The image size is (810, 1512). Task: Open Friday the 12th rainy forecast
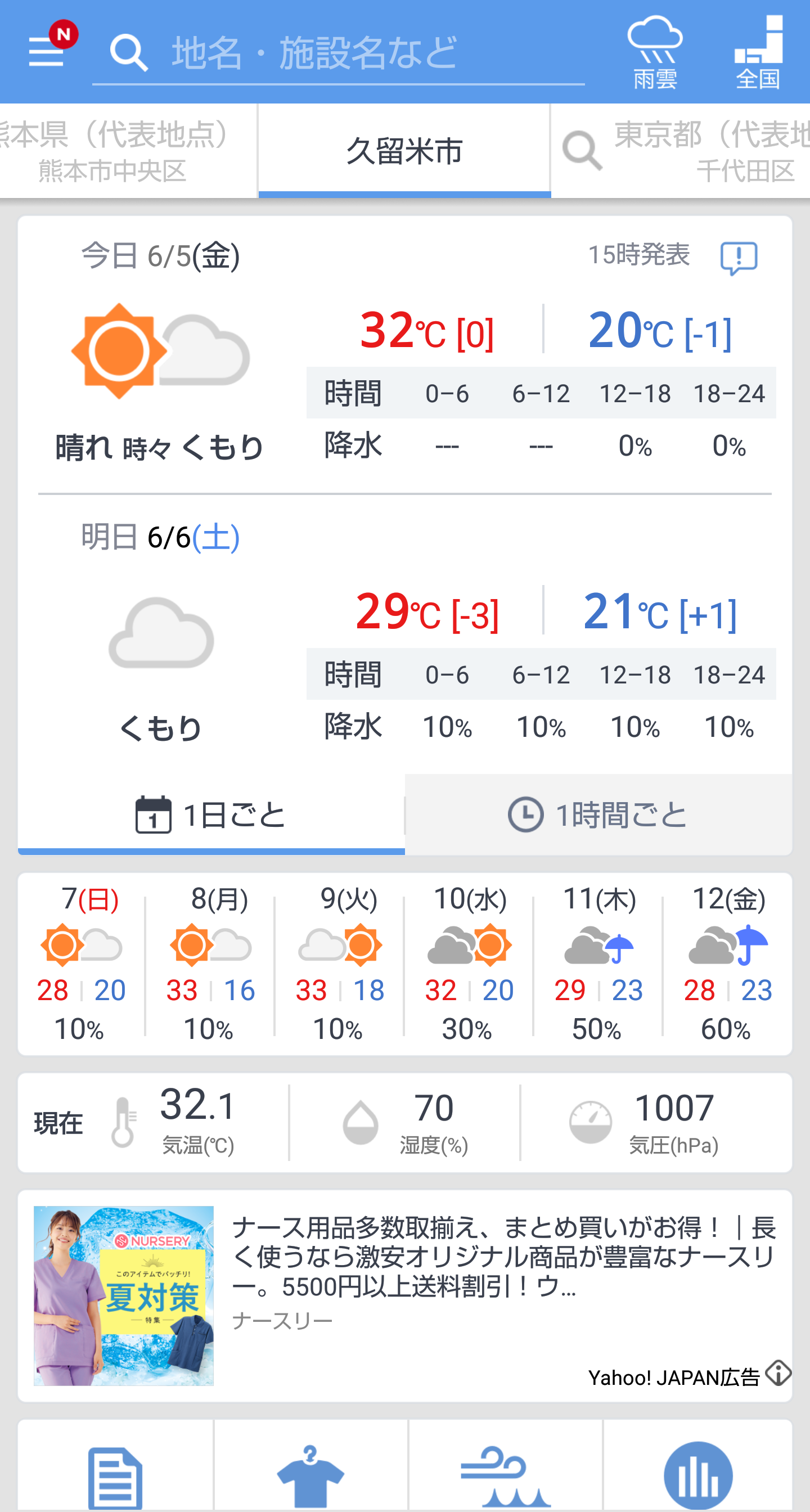coord(728,962)
